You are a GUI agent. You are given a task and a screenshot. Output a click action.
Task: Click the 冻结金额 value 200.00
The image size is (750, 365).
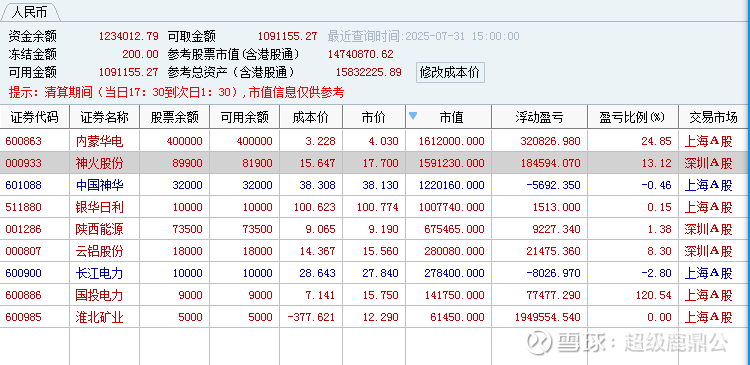tap(140, 55)
